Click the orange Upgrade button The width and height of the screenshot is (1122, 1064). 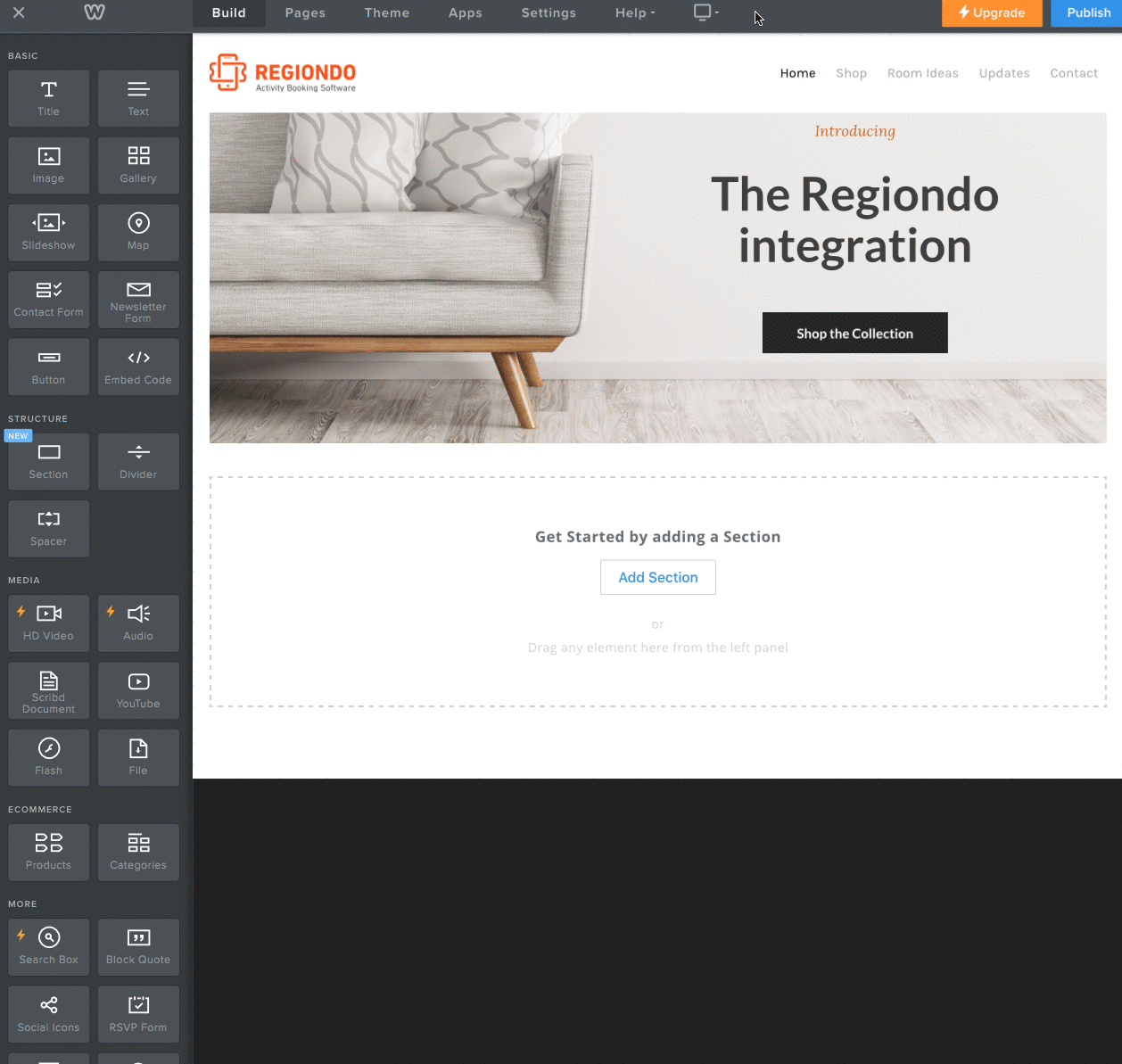pyautogui.click(x=992, y=12)
